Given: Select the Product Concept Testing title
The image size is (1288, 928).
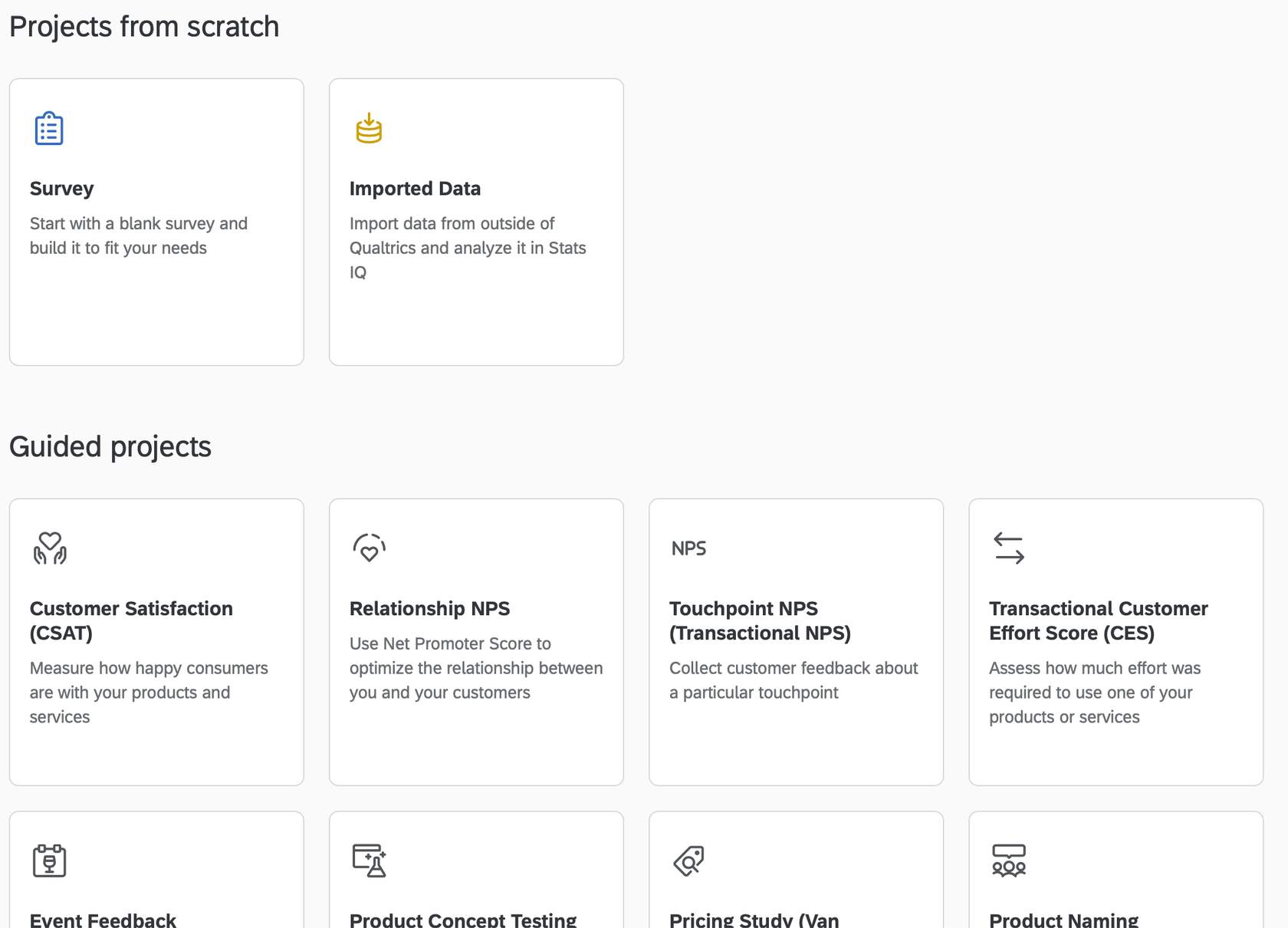Looking at the screenshot, I should click(462, 920).
